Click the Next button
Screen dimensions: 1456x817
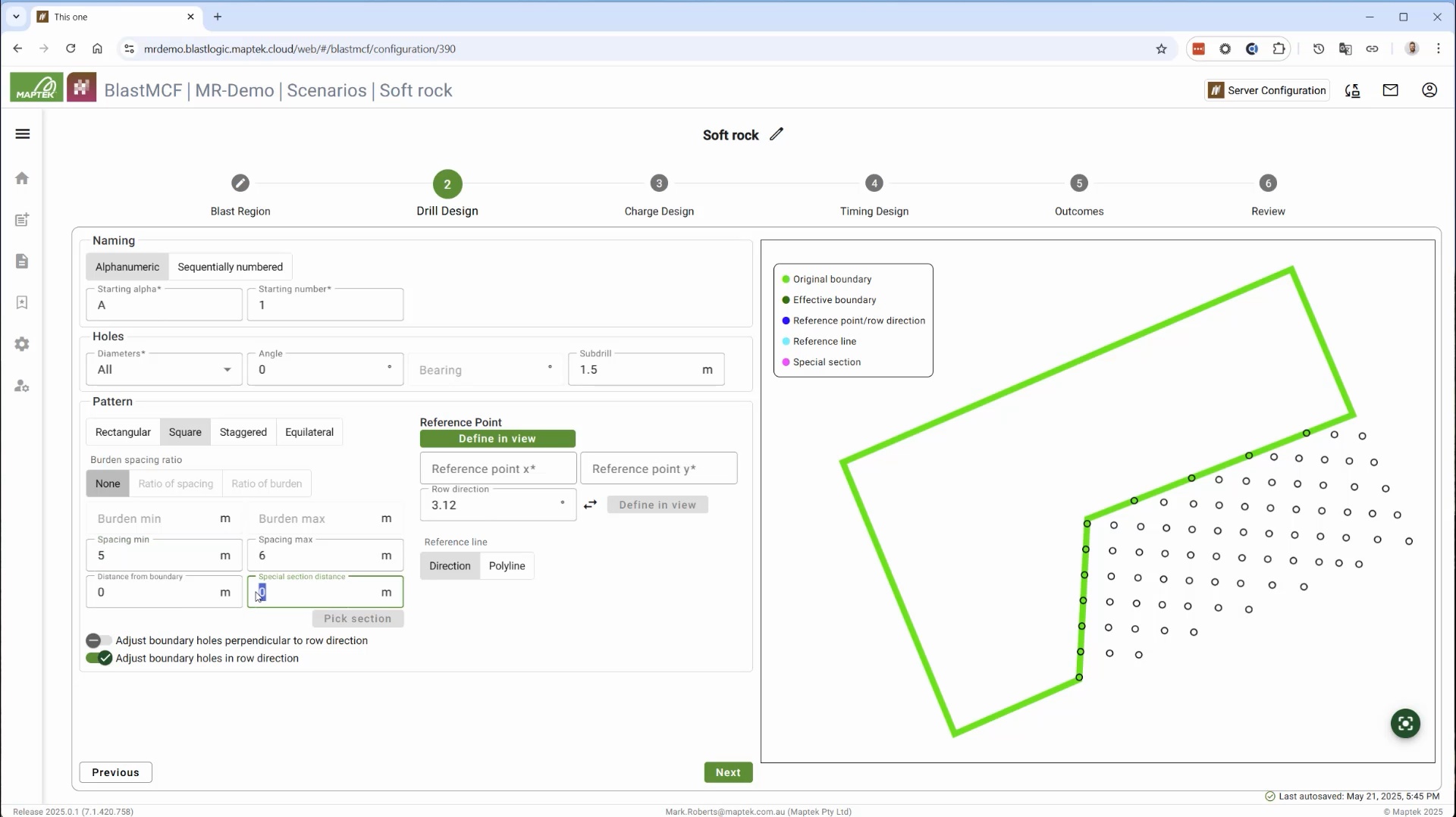pos(728,772)
